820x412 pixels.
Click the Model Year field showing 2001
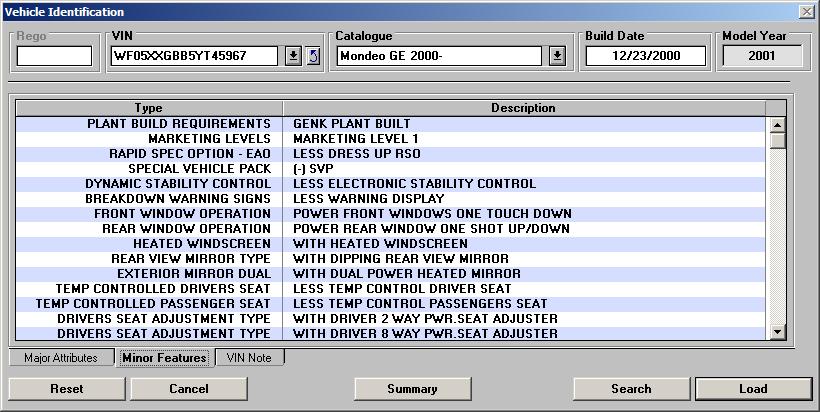[762, 56]
